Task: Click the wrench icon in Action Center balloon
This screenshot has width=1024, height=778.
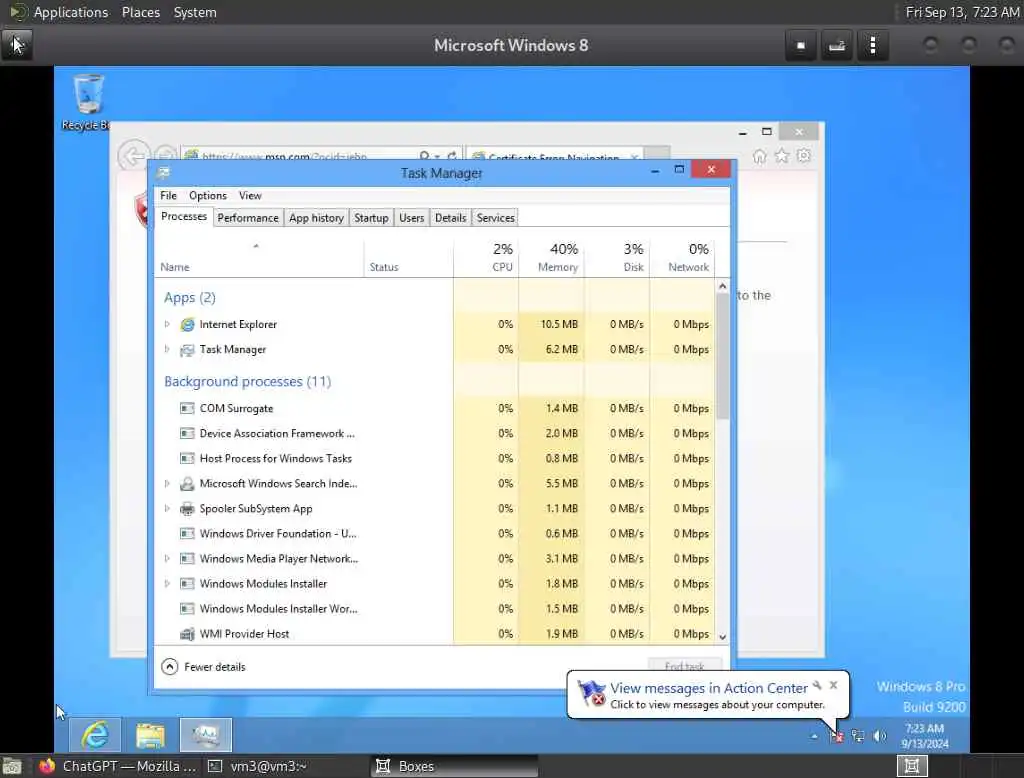Action: click(818, 685)
